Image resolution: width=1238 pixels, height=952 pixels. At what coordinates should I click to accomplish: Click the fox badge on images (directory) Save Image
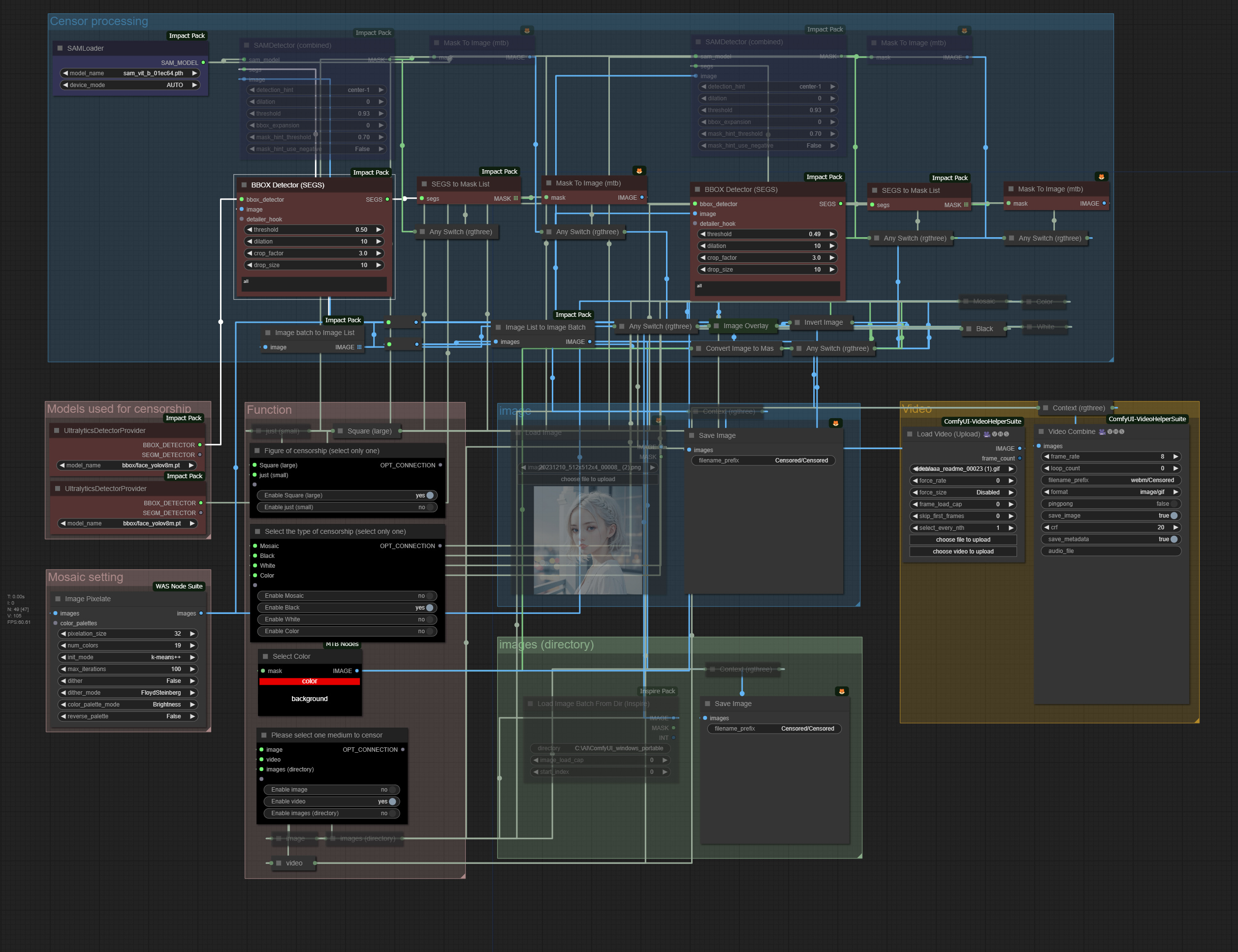tap(842, 691)
